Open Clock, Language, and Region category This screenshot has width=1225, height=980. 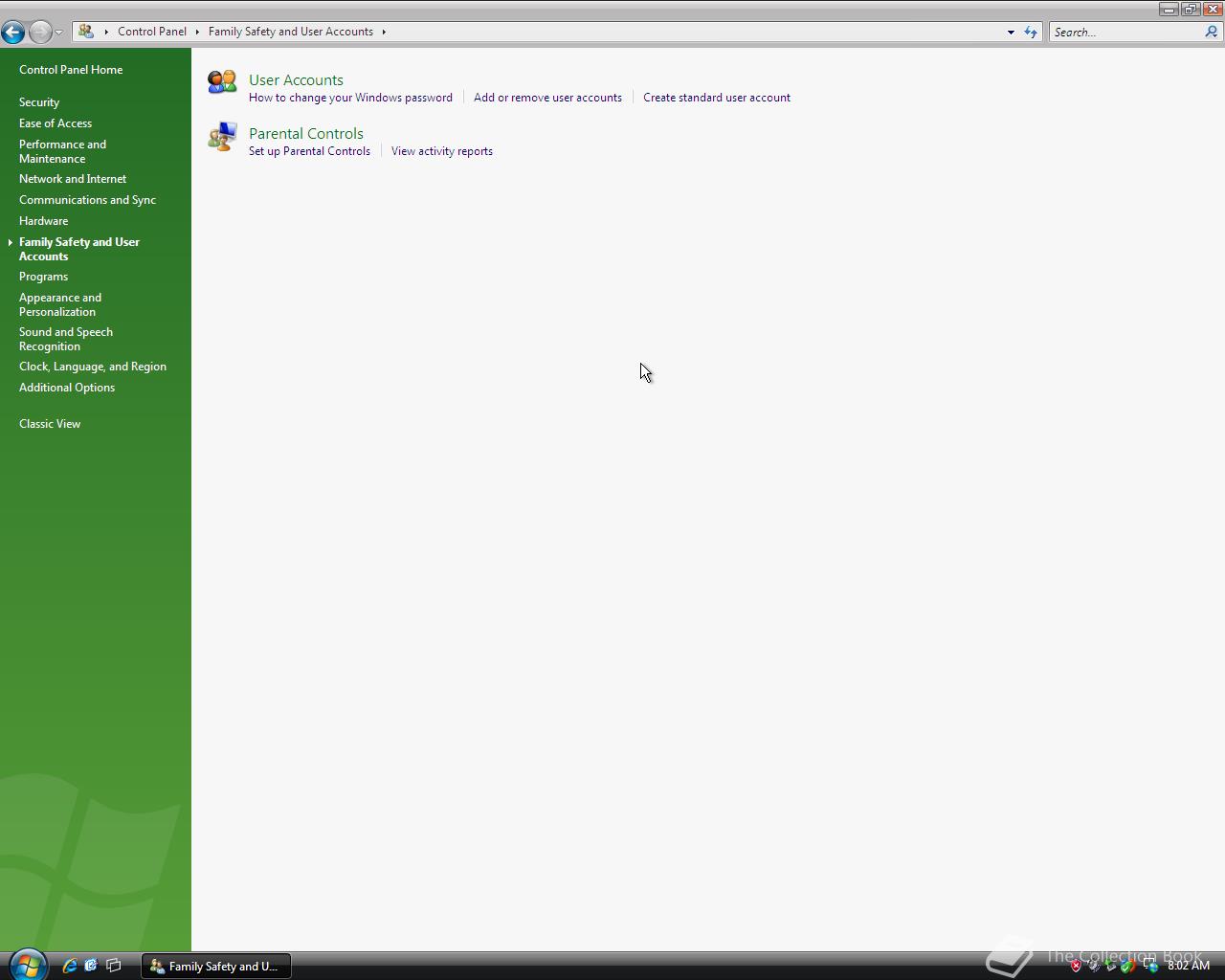tap(93, 367)
